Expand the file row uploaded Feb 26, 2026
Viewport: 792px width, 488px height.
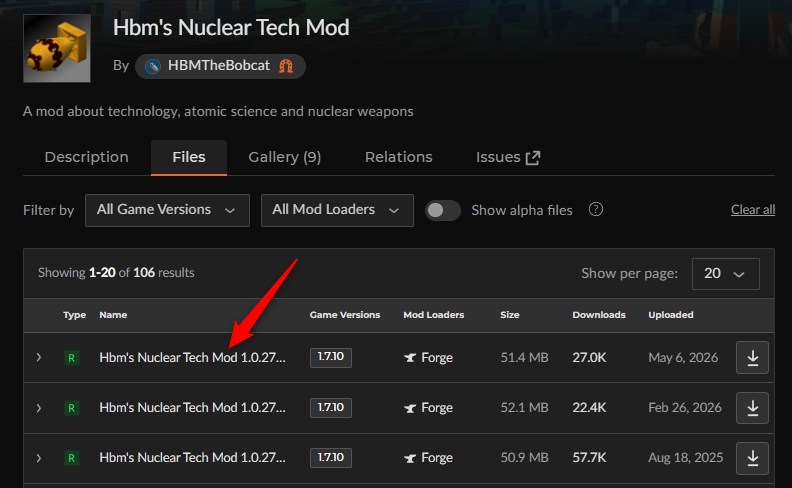pyautogui.click(x=39, y=408)
